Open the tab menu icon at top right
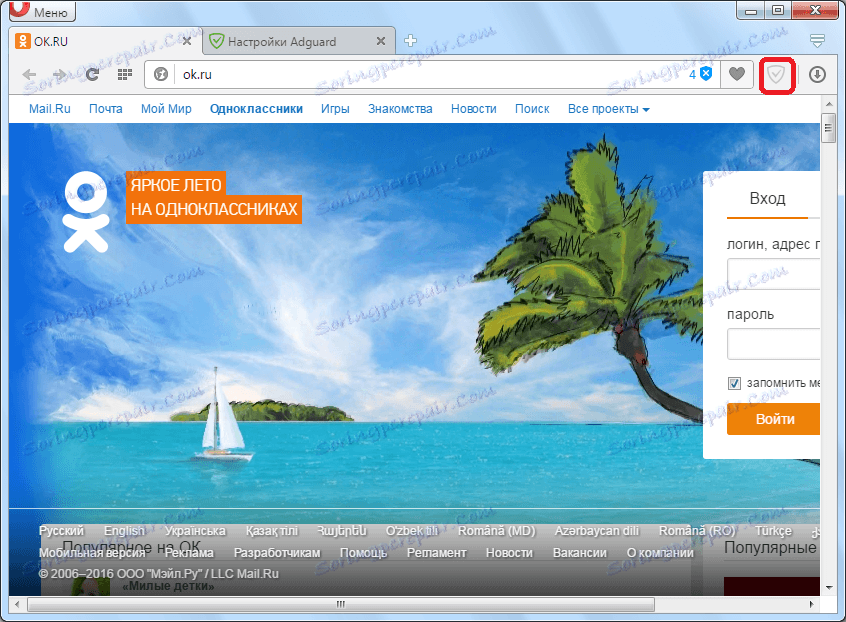 click(817, 40)
